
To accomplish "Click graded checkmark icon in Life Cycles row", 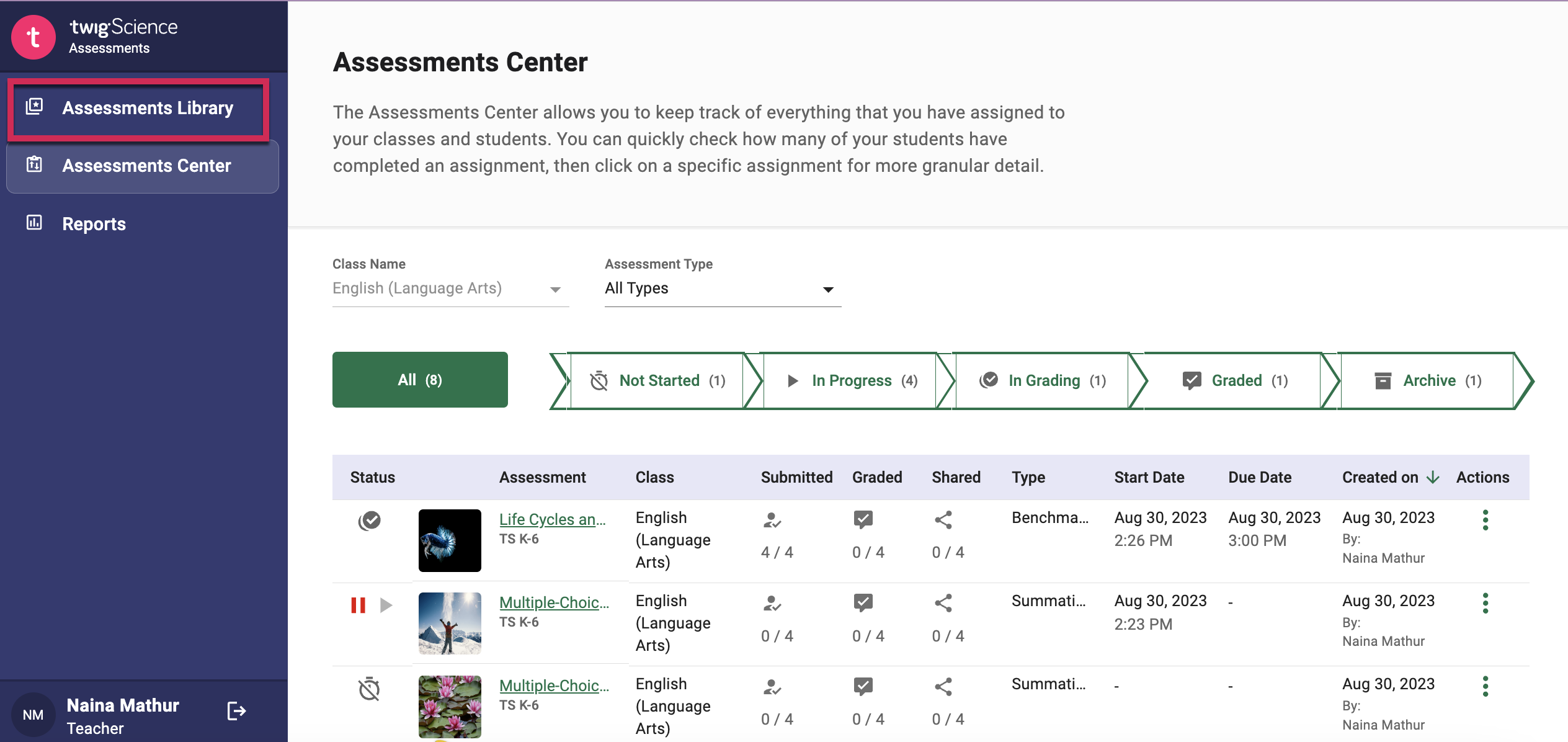I will pos(863,519).
